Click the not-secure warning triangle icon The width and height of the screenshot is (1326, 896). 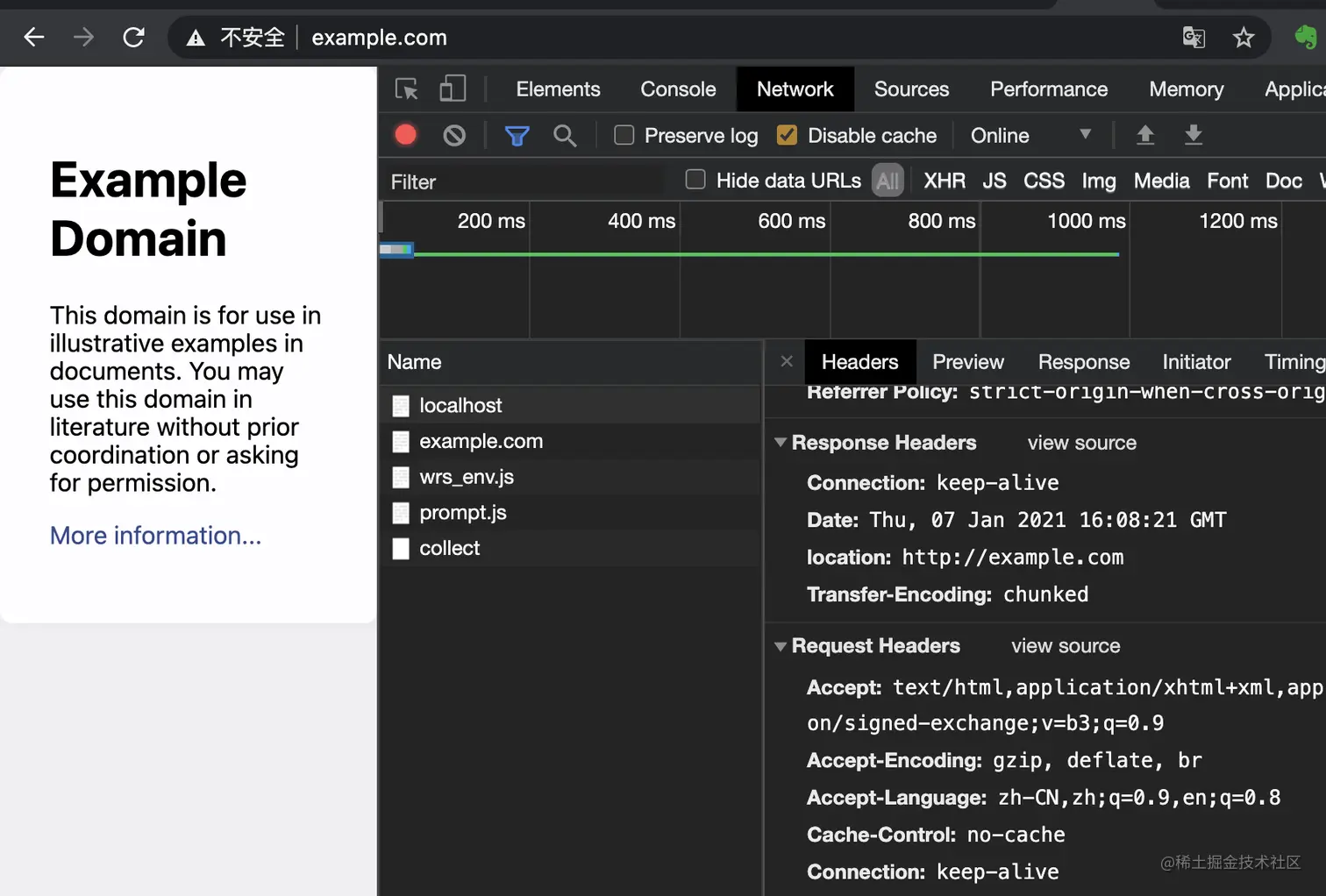tap(196, 38)
